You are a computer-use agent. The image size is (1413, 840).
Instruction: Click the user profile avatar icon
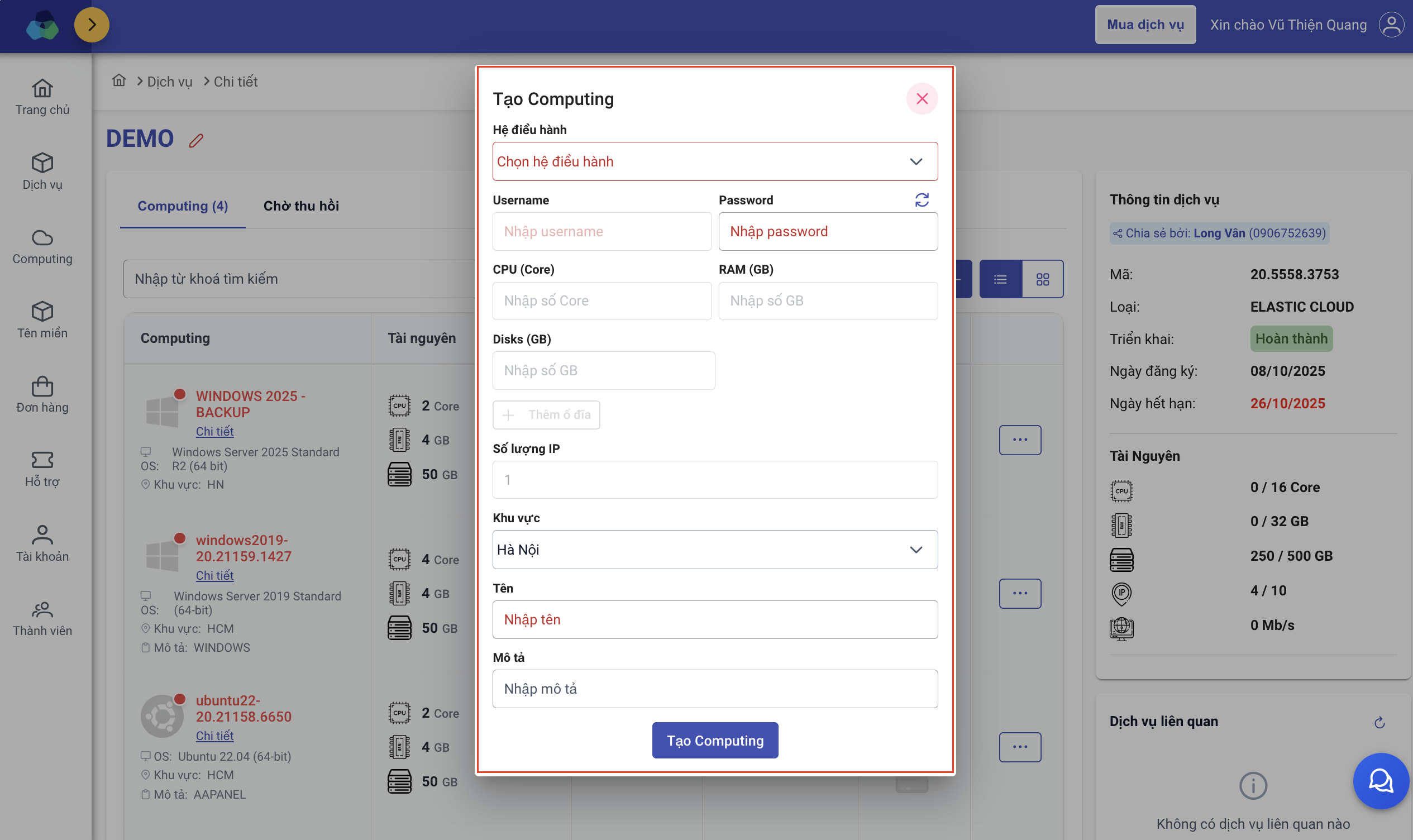click(x=1391, y=25)
